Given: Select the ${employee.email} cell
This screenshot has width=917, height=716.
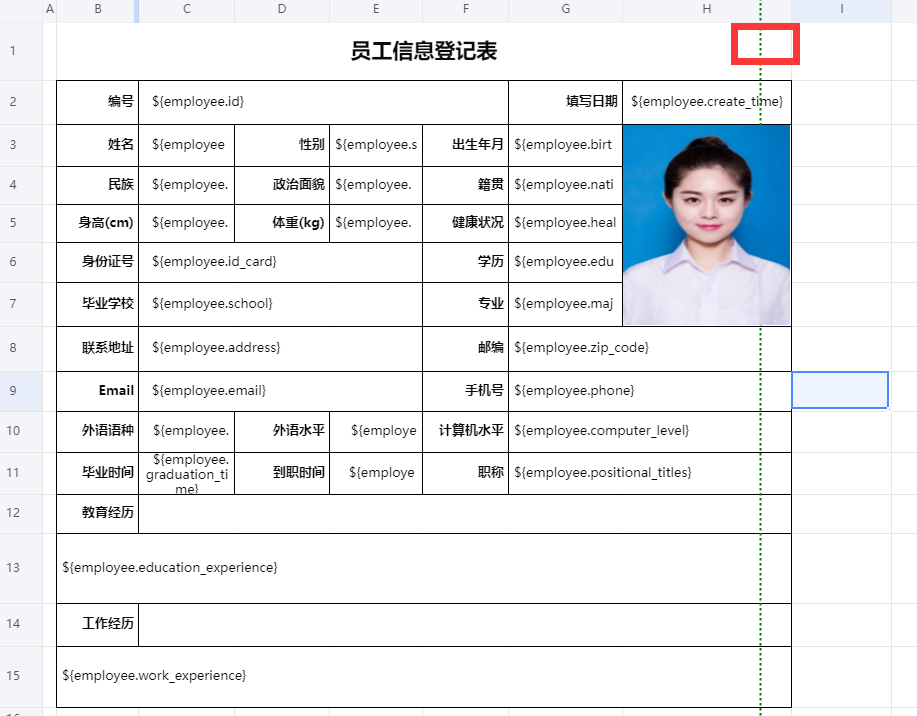Looking at the screenshot, I should (281, 391).
